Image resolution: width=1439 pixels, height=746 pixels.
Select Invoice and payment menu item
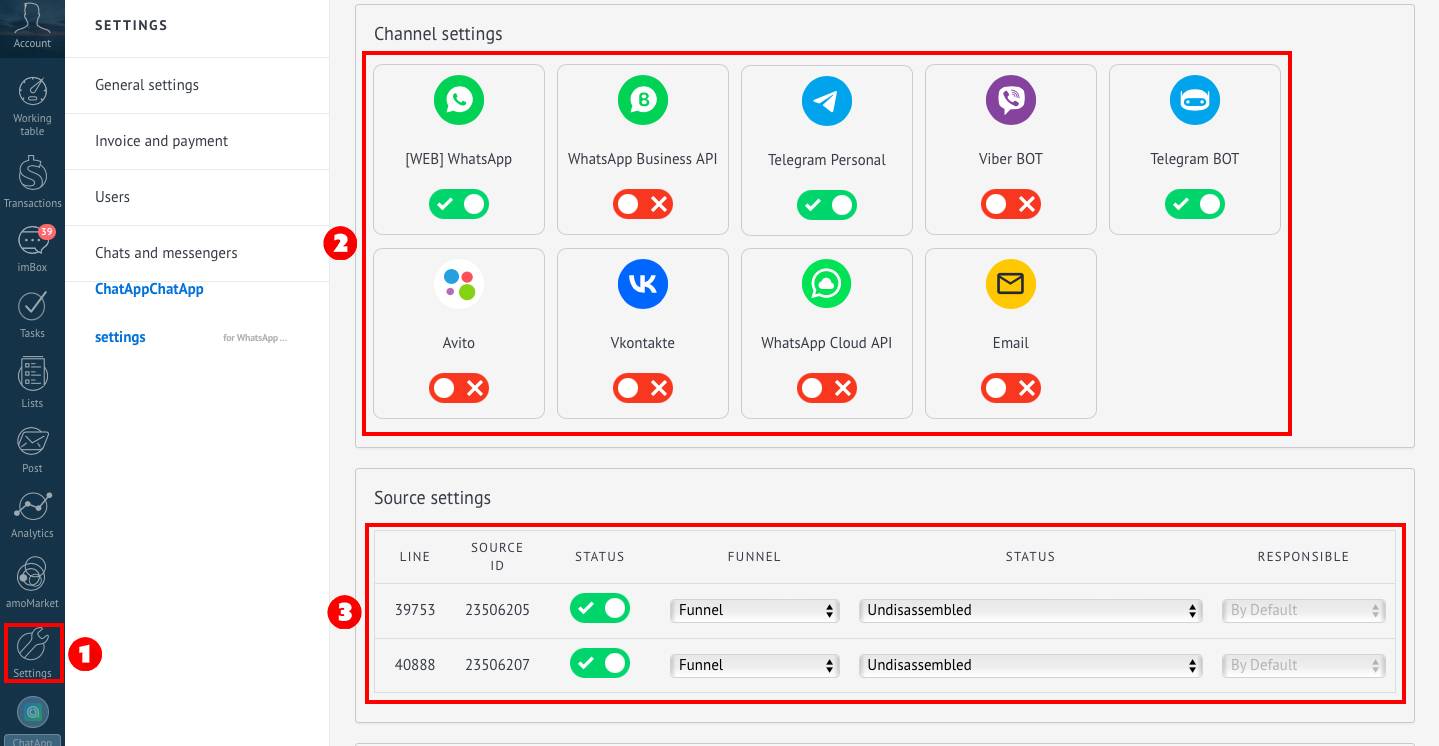[x=161, y=141]
